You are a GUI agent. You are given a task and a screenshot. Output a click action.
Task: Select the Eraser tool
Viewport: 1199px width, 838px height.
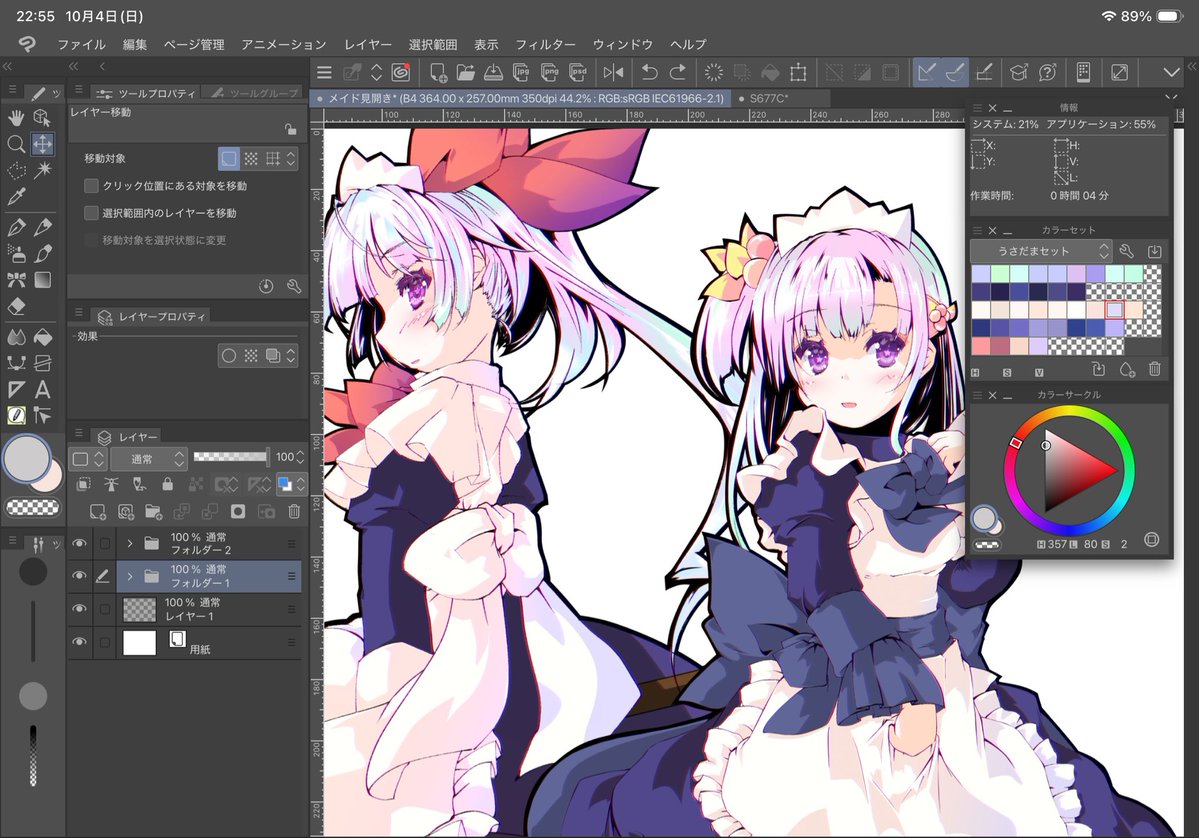16,307
